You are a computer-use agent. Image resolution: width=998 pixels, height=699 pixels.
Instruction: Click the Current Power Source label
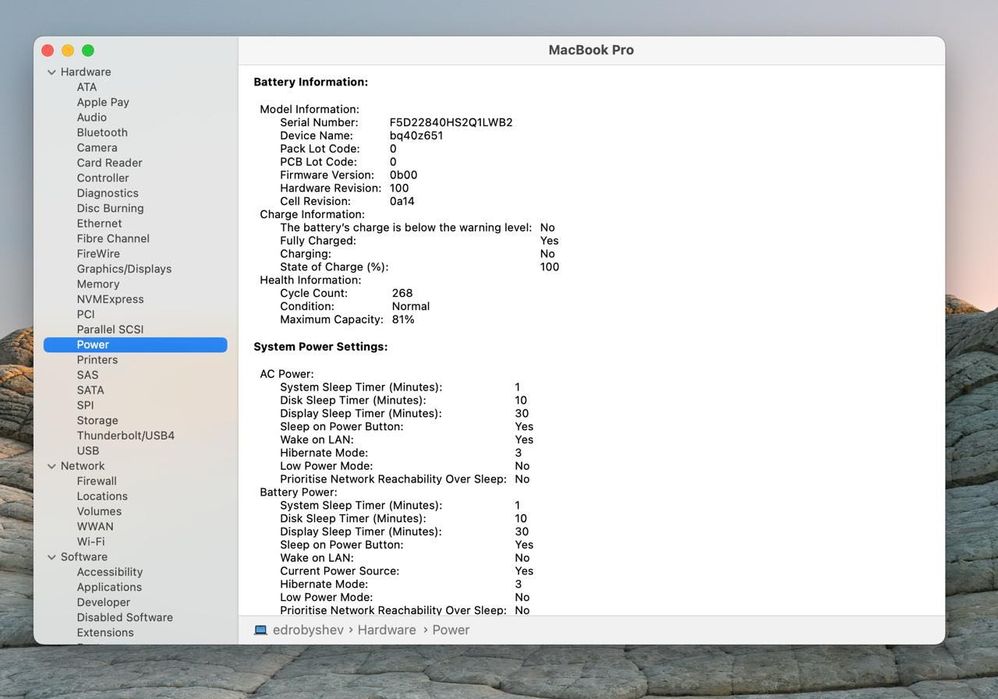point(339,571)
